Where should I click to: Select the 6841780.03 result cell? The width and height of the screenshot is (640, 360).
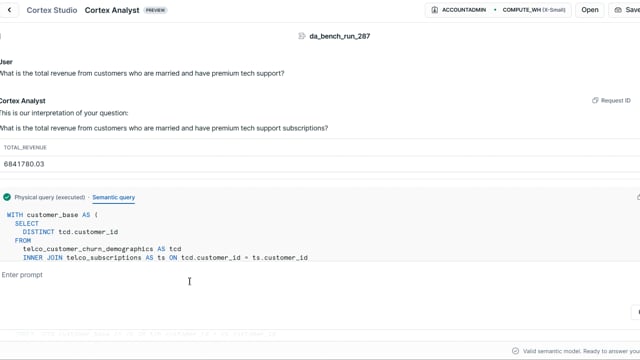pyautogui.click(x=24, y=164)
